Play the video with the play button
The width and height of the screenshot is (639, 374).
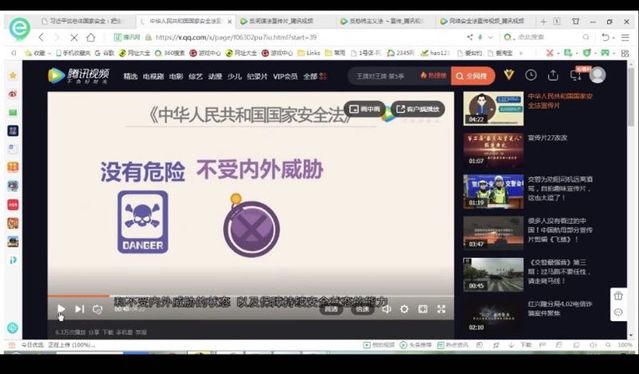pos(61,309)
